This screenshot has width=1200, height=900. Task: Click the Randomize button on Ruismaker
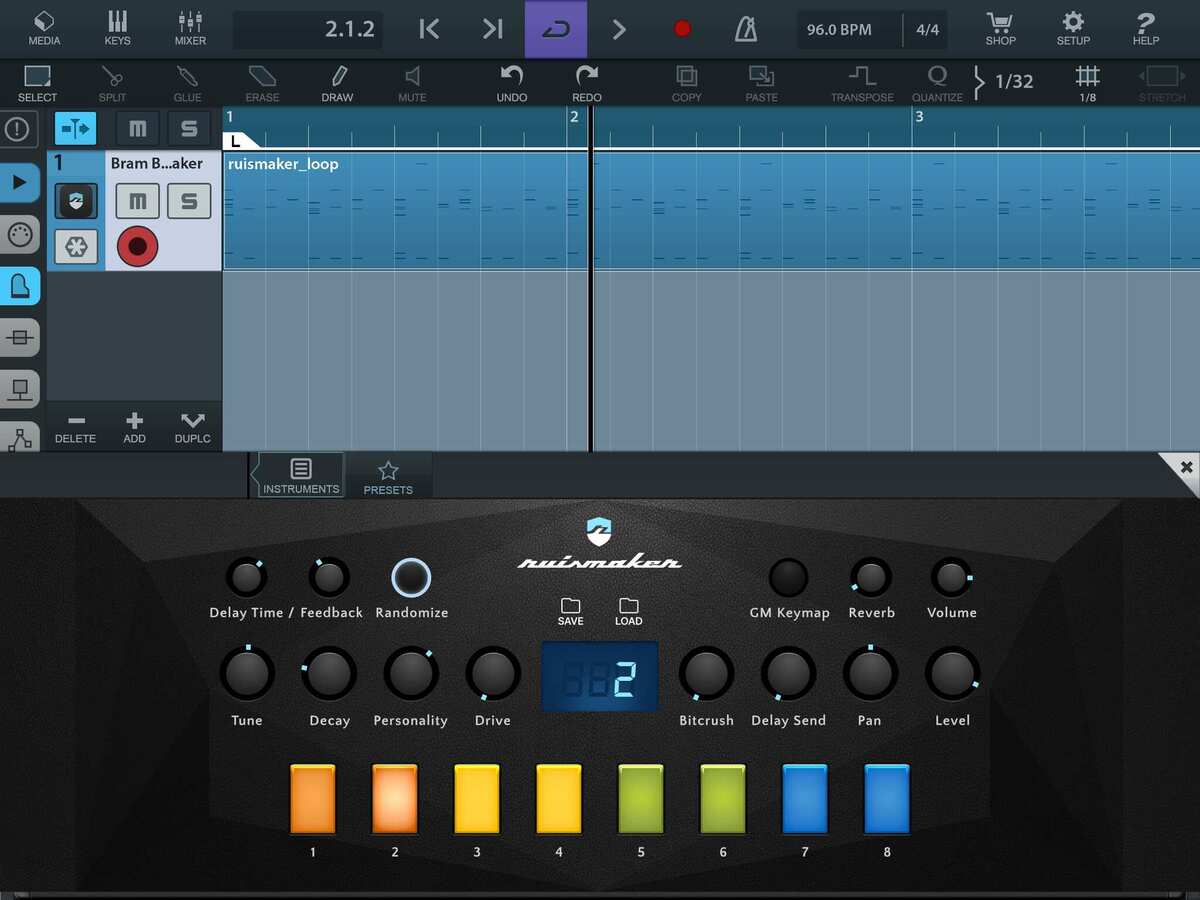coord(411,578)
